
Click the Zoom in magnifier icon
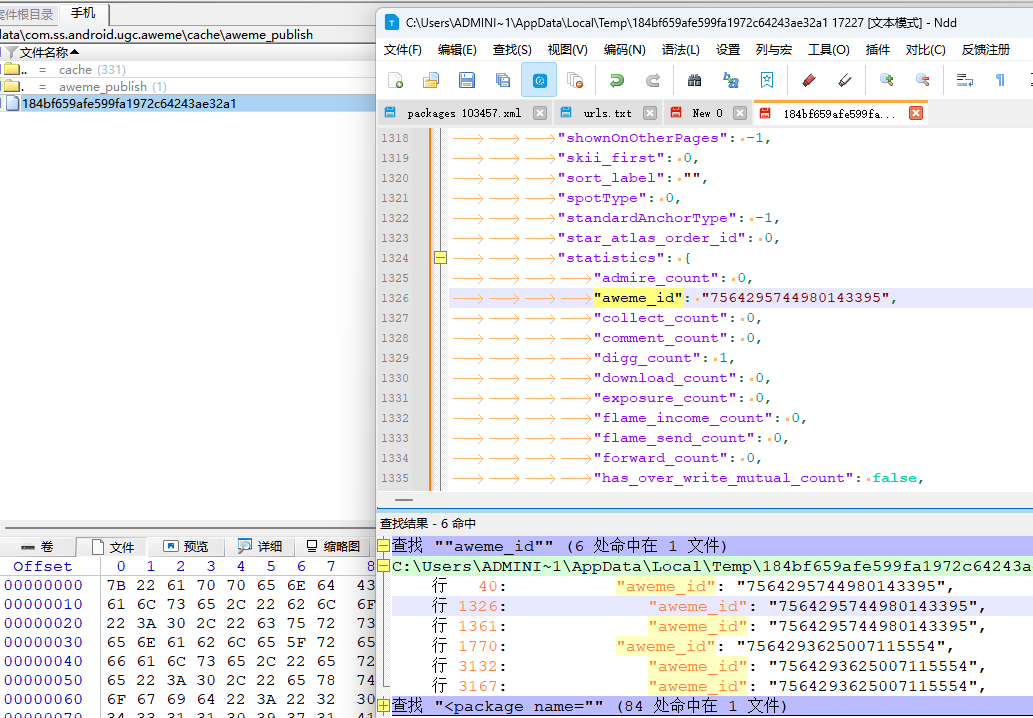[x=886, y=80]
